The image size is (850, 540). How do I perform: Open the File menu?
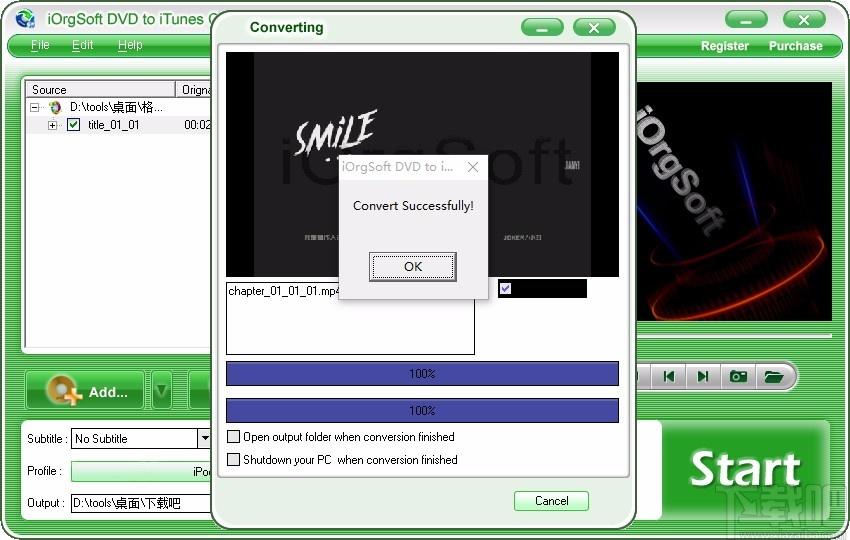(x=40, y=45)
